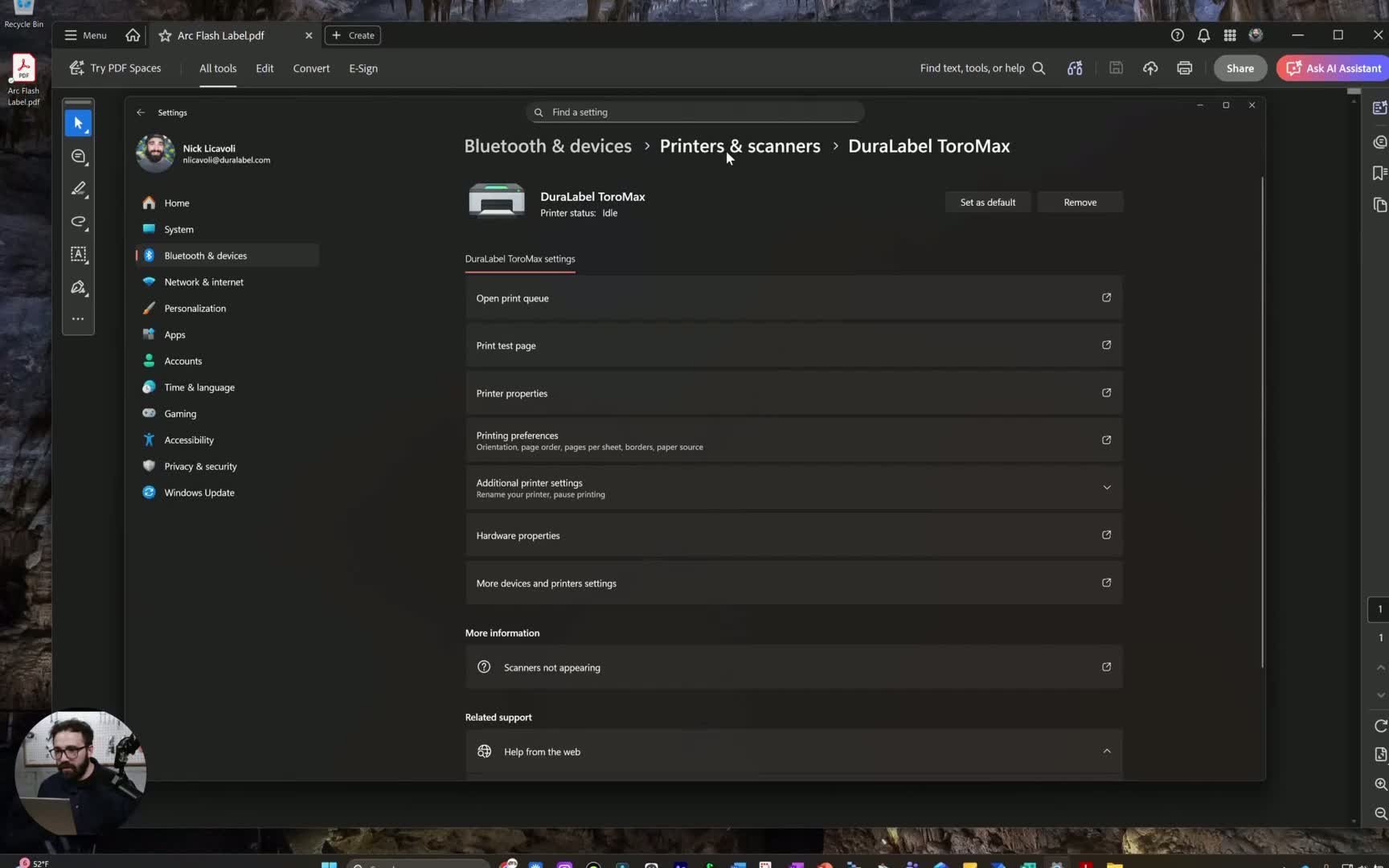Go back with the Settings back arrow
The width and height of the screenshot is (1389, 868).
pos(141,113)
